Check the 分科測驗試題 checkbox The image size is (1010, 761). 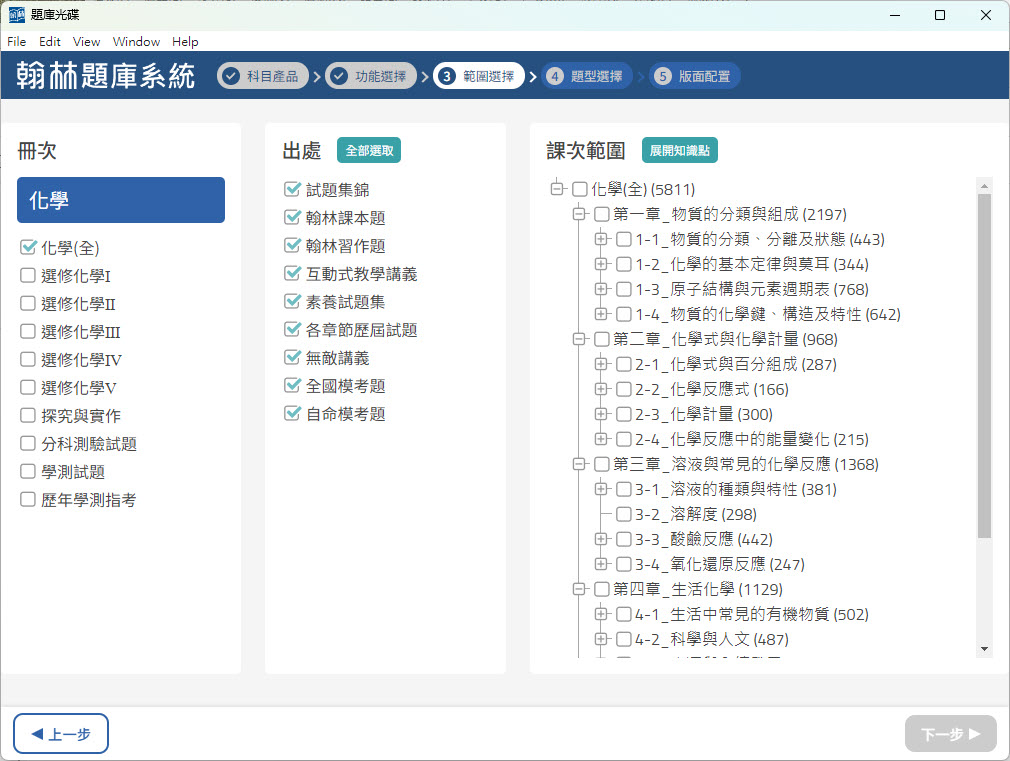[28, 443]
